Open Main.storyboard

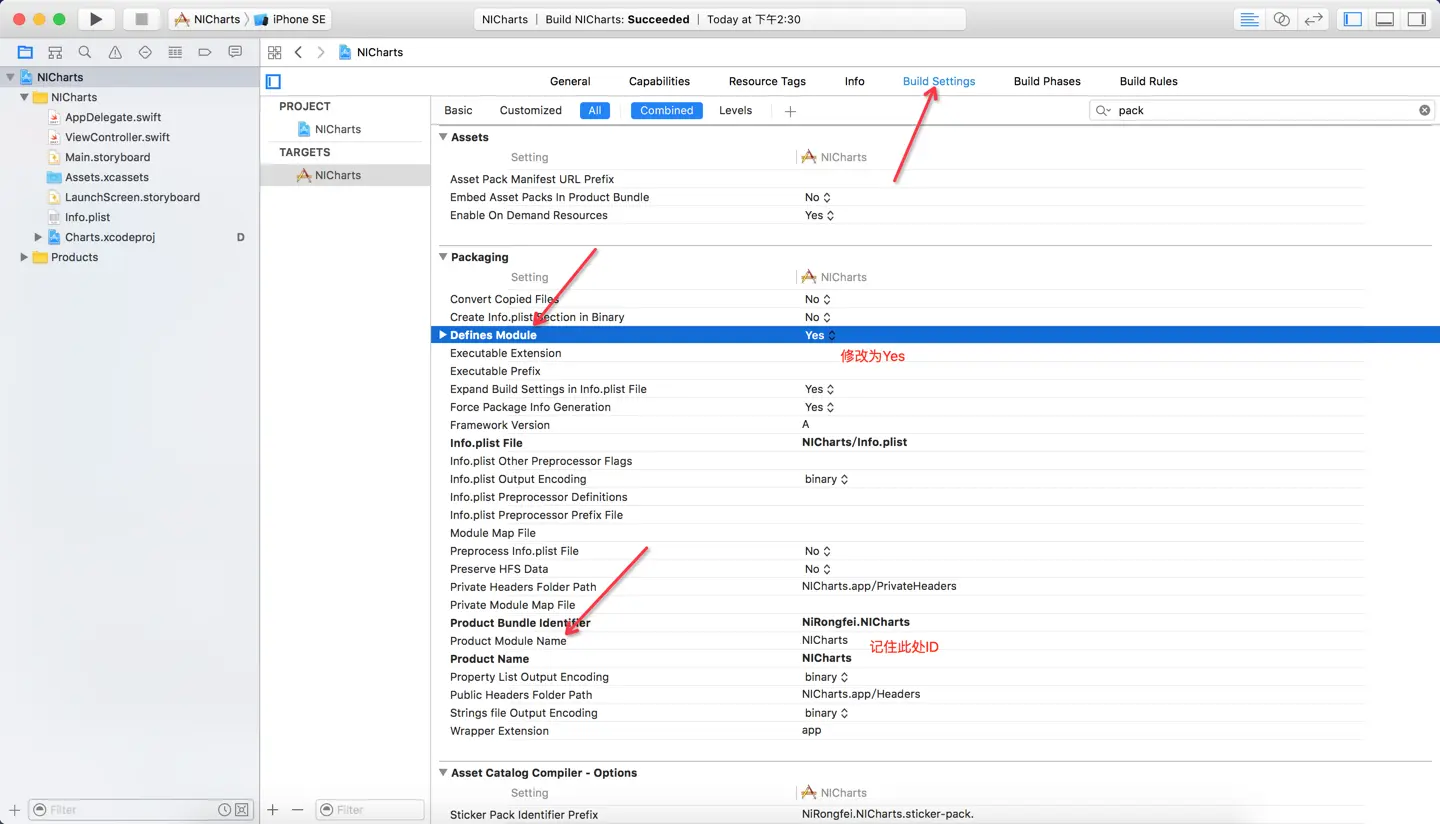pyautogui.click(x=107, y=157)
